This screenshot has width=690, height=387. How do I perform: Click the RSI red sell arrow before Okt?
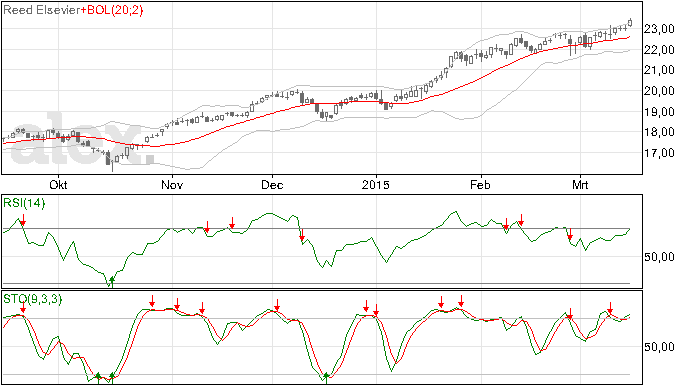point(23,220)
